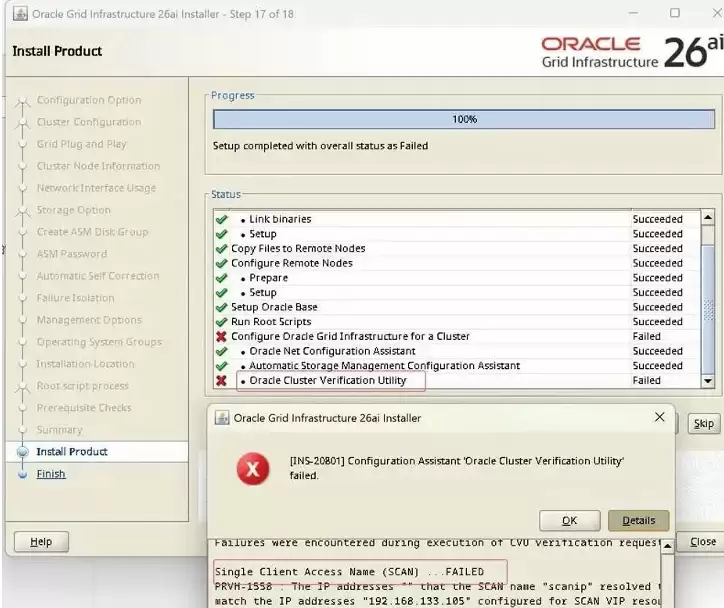This screenshot has width=724, height=608.
Task: Click the Status list scrollbar thumb
Action: pyautogui.click(x=707, y=309)
